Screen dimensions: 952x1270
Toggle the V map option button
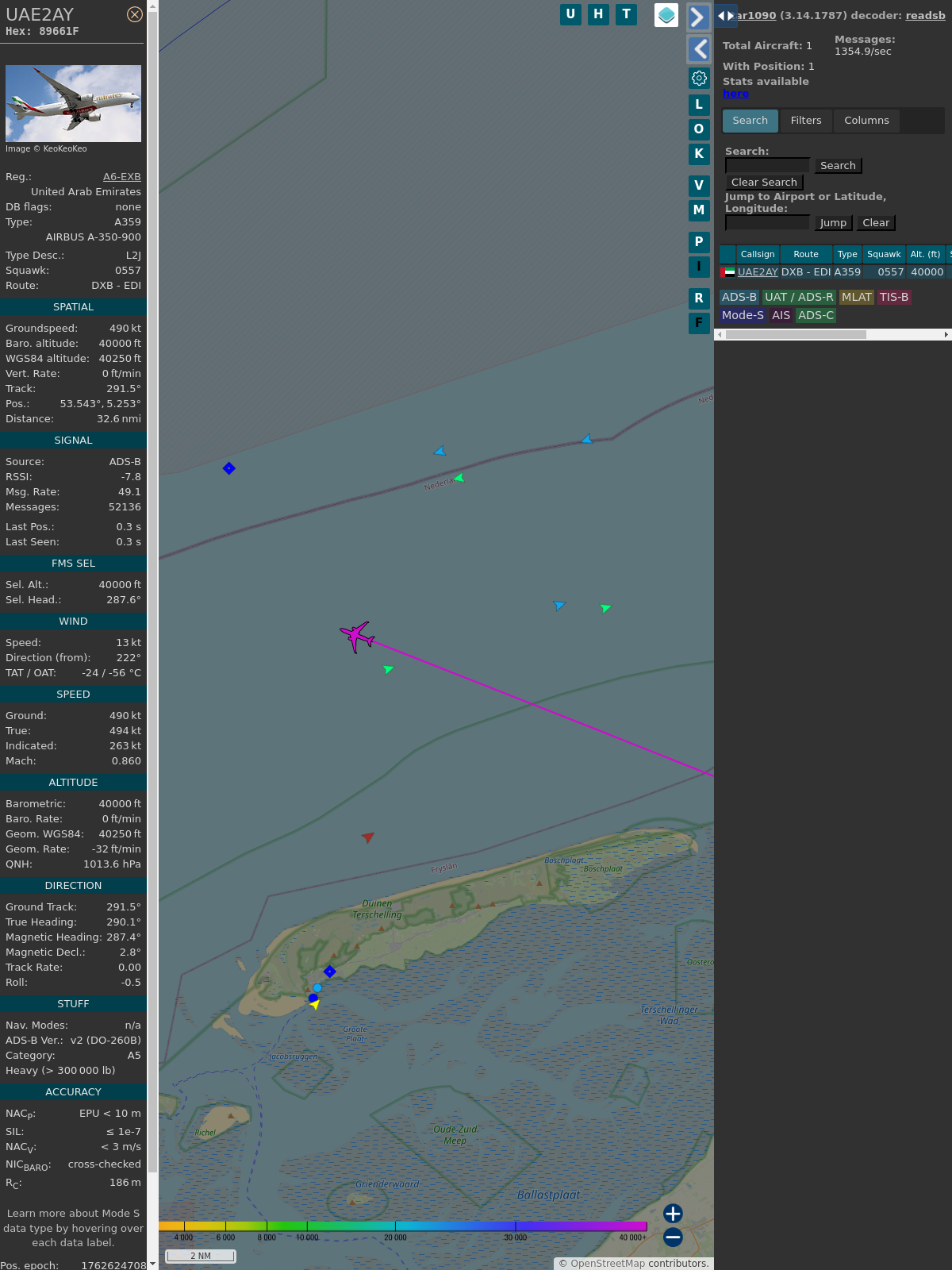699,186
